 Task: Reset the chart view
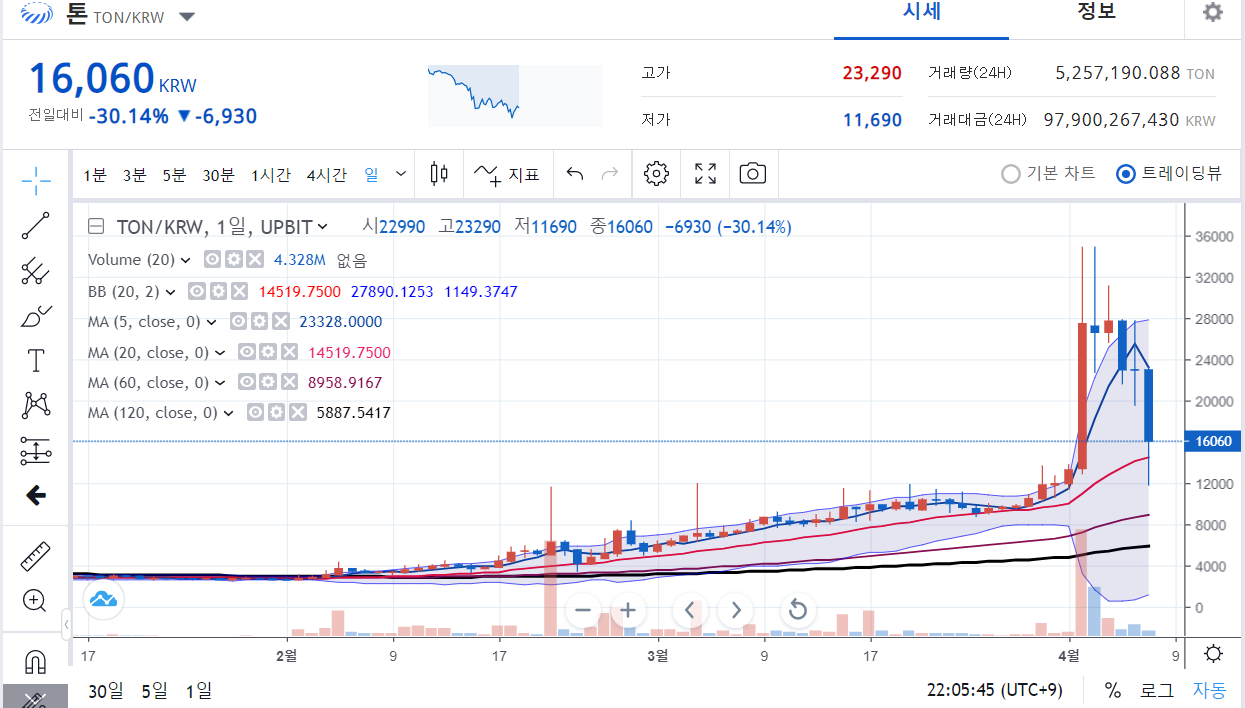point(797,609)
